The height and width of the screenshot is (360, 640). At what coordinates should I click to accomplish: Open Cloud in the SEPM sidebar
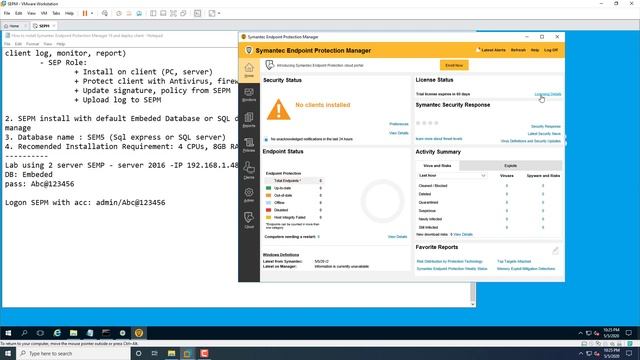pos(249,220)
